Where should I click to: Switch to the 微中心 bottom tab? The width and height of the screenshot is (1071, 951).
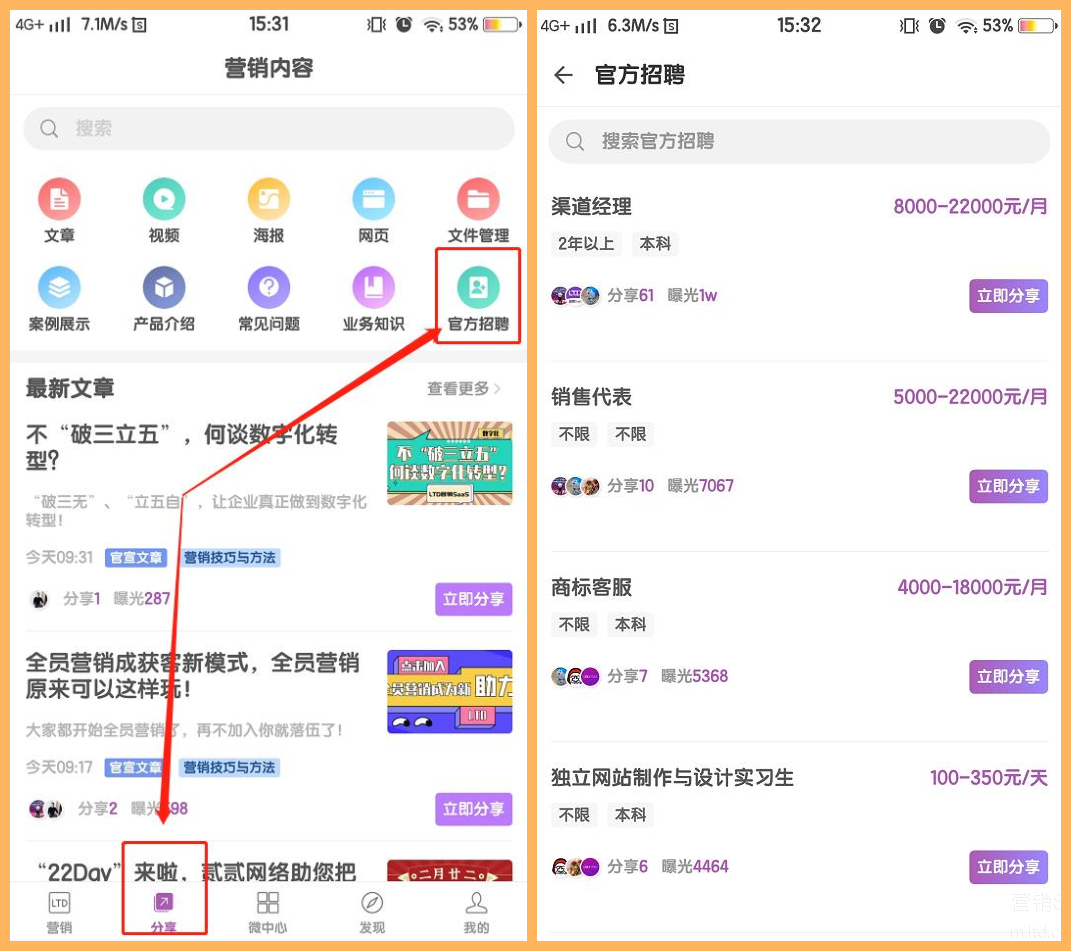267,912
